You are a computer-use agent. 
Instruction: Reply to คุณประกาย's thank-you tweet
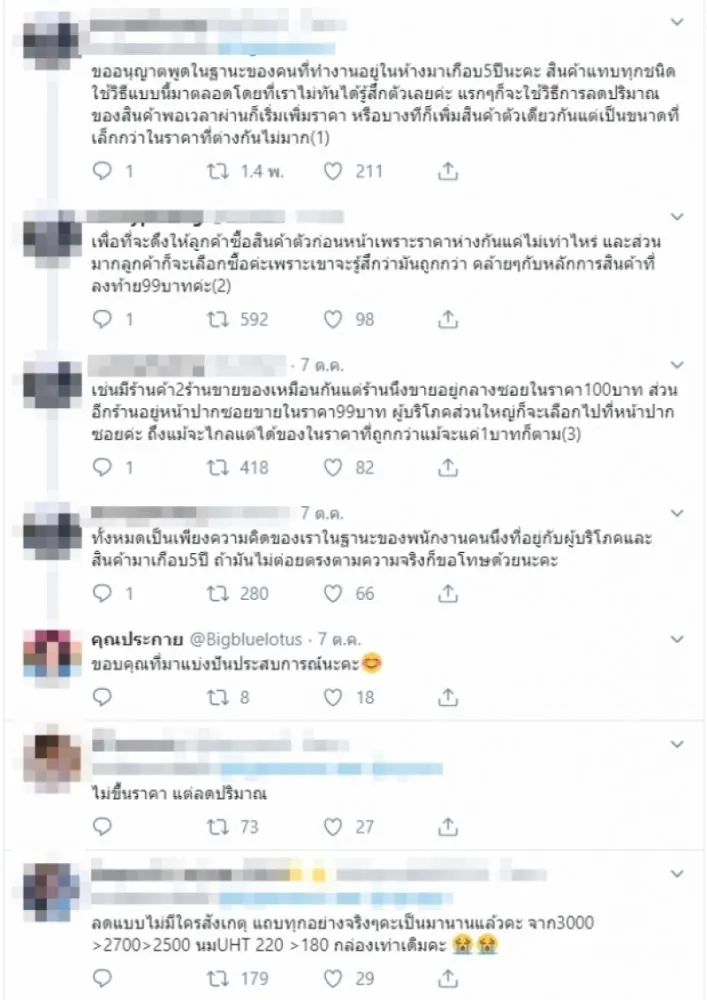[x=102, y=697]
